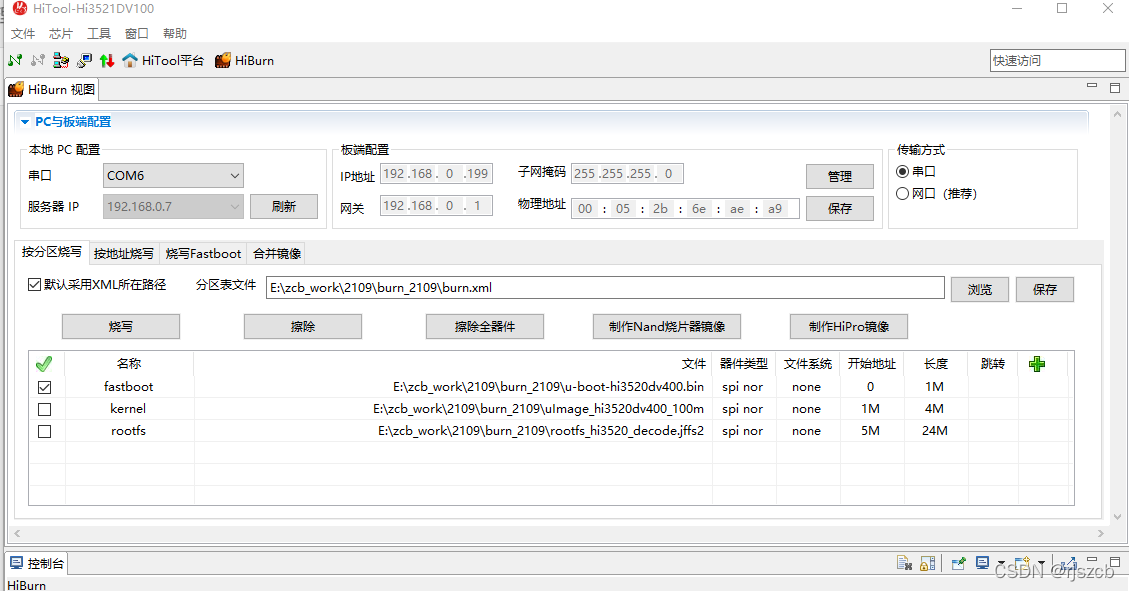Viewport: 1129px width, 591px height.
Task: Click the green-red transfer arrows icon
Action: coord(107,60)
